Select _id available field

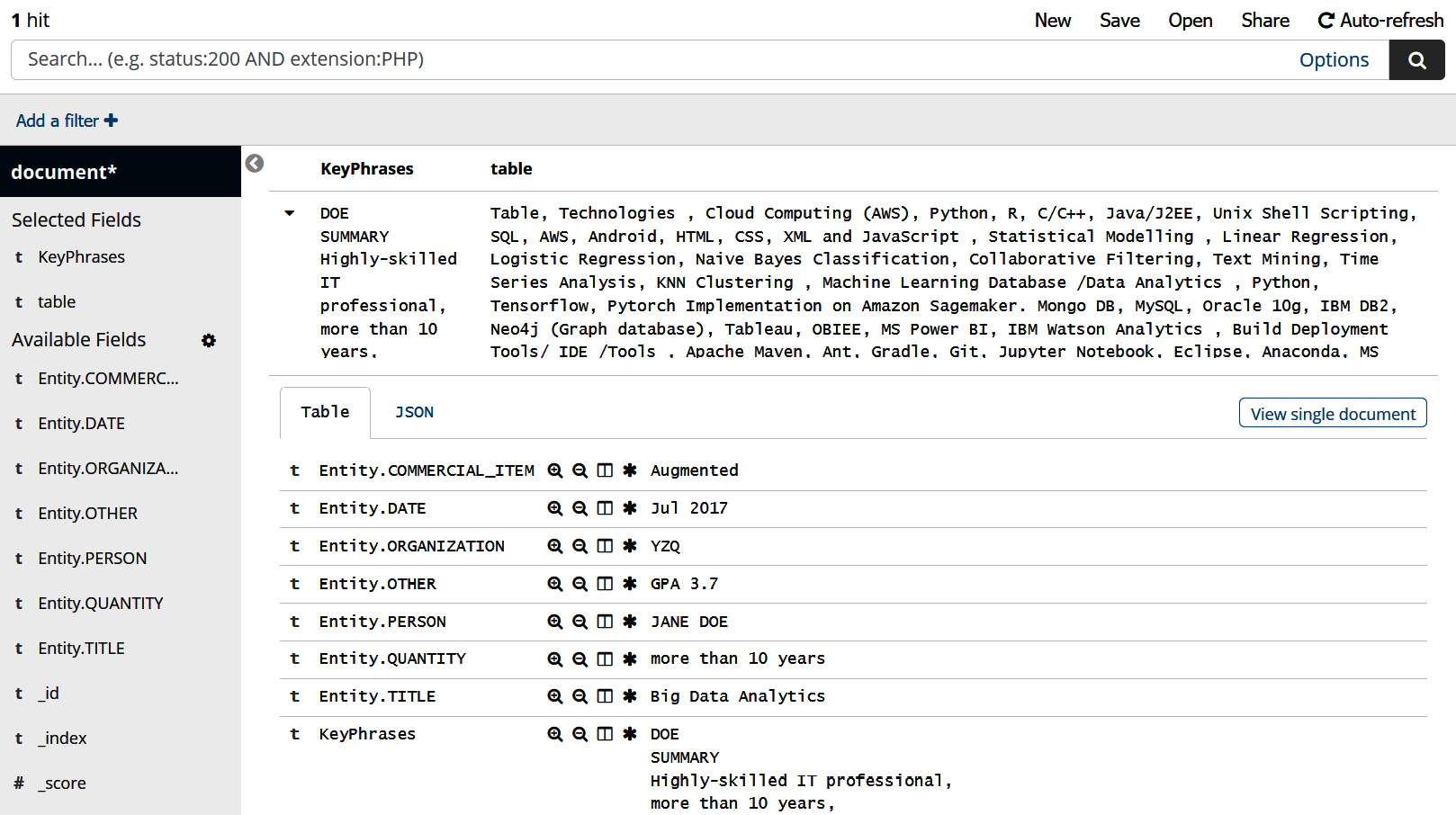tap(49, 694)
